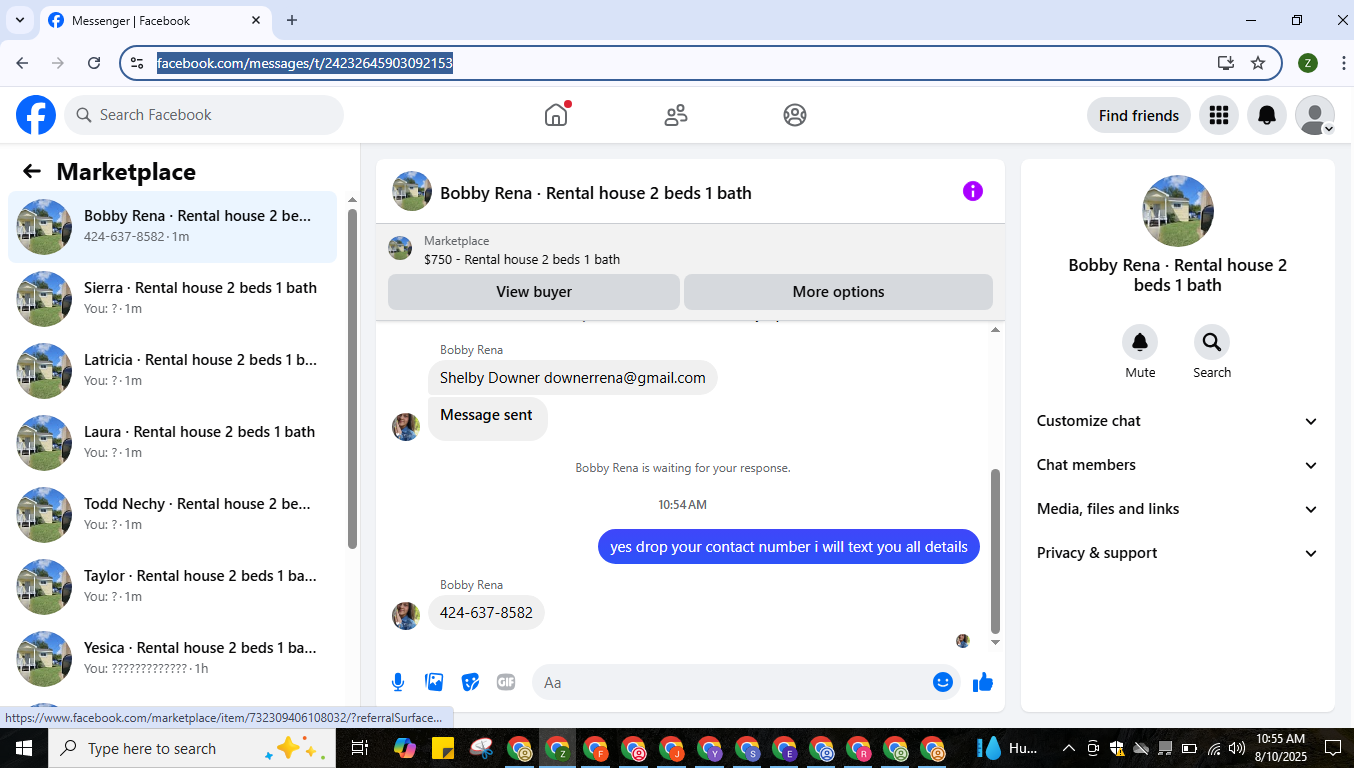The width and height of the screenshot is (1354, 768).
Task: Open the tab search dropdown arrow
Action: (x=19, y=20)
